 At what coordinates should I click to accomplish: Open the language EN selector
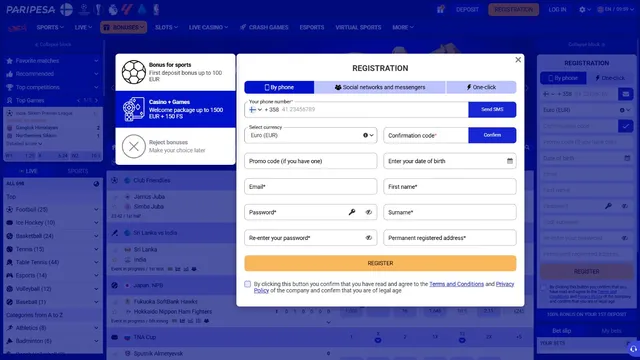point(615,9)
